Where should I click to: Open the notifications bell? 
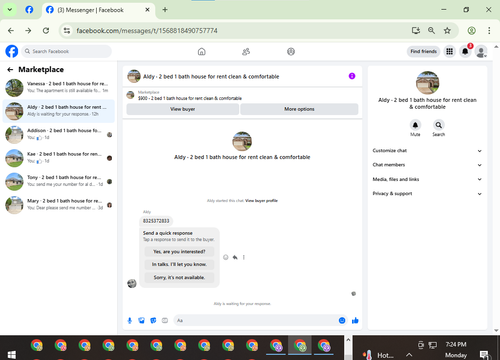465,51
